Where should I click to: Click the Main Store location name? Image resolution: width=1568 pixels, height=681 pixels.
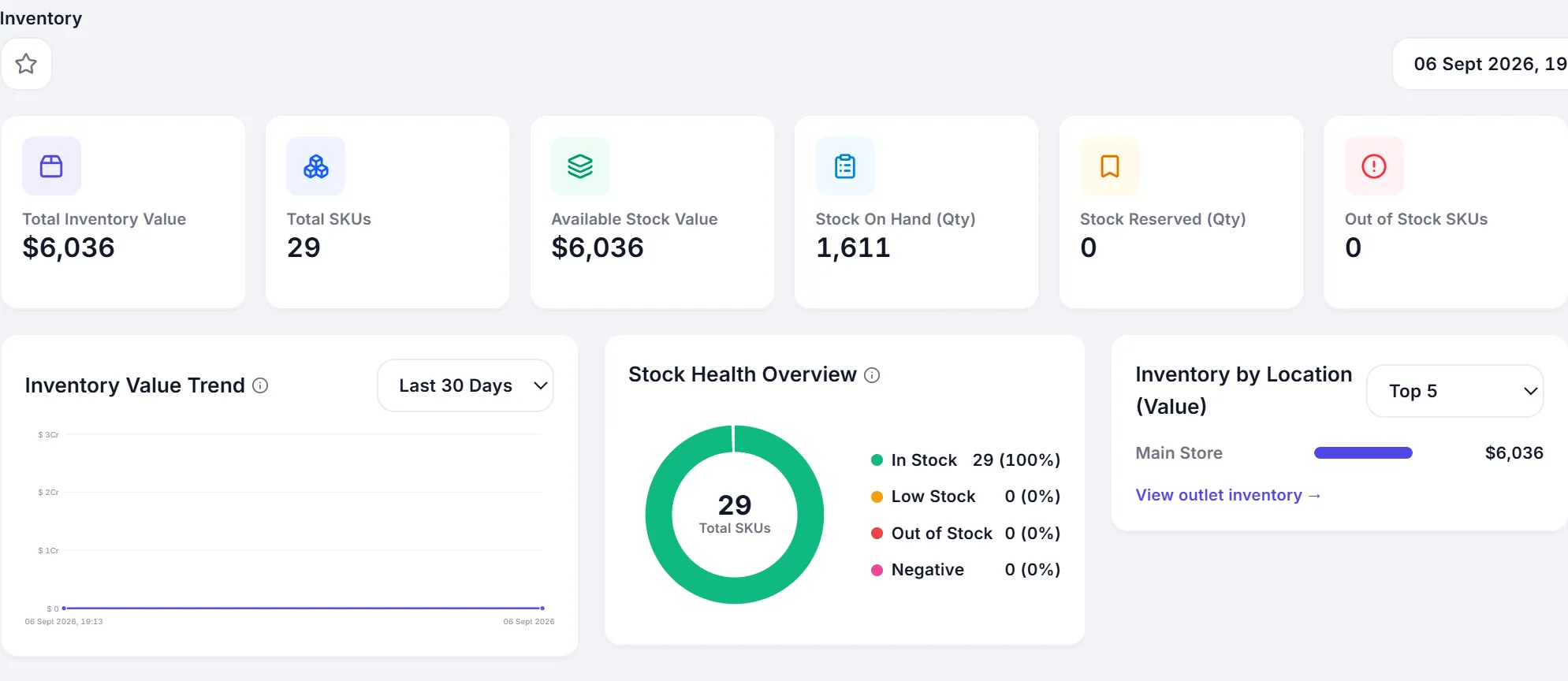tap(1179, 453)
